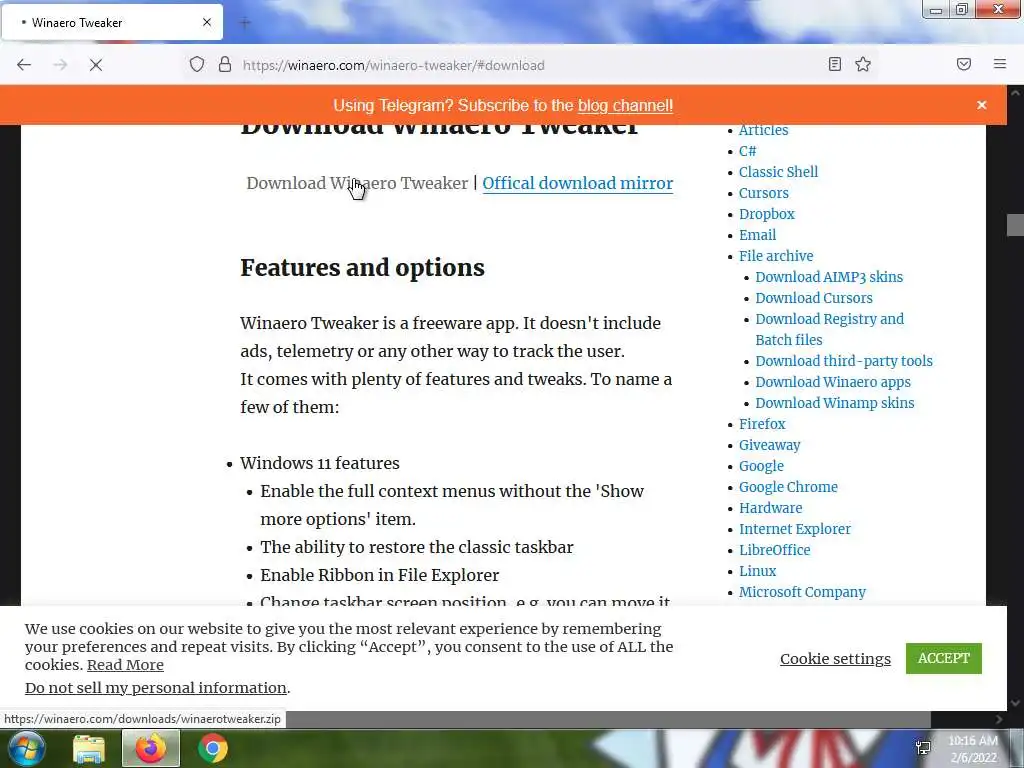Click the Download Winaero Tweaker link
This screenshot has width=1024, height=768.
(357, 183)
